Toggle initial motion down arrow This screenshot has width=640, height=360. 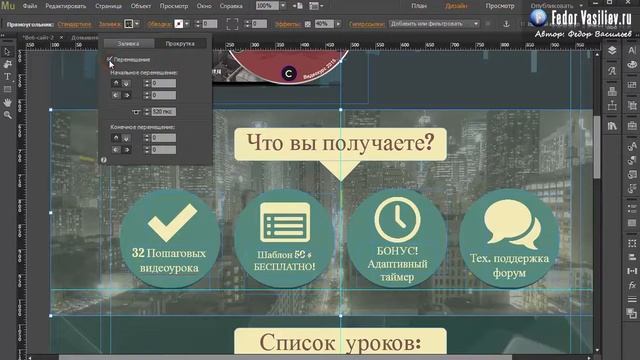click(x=126, y=83)
